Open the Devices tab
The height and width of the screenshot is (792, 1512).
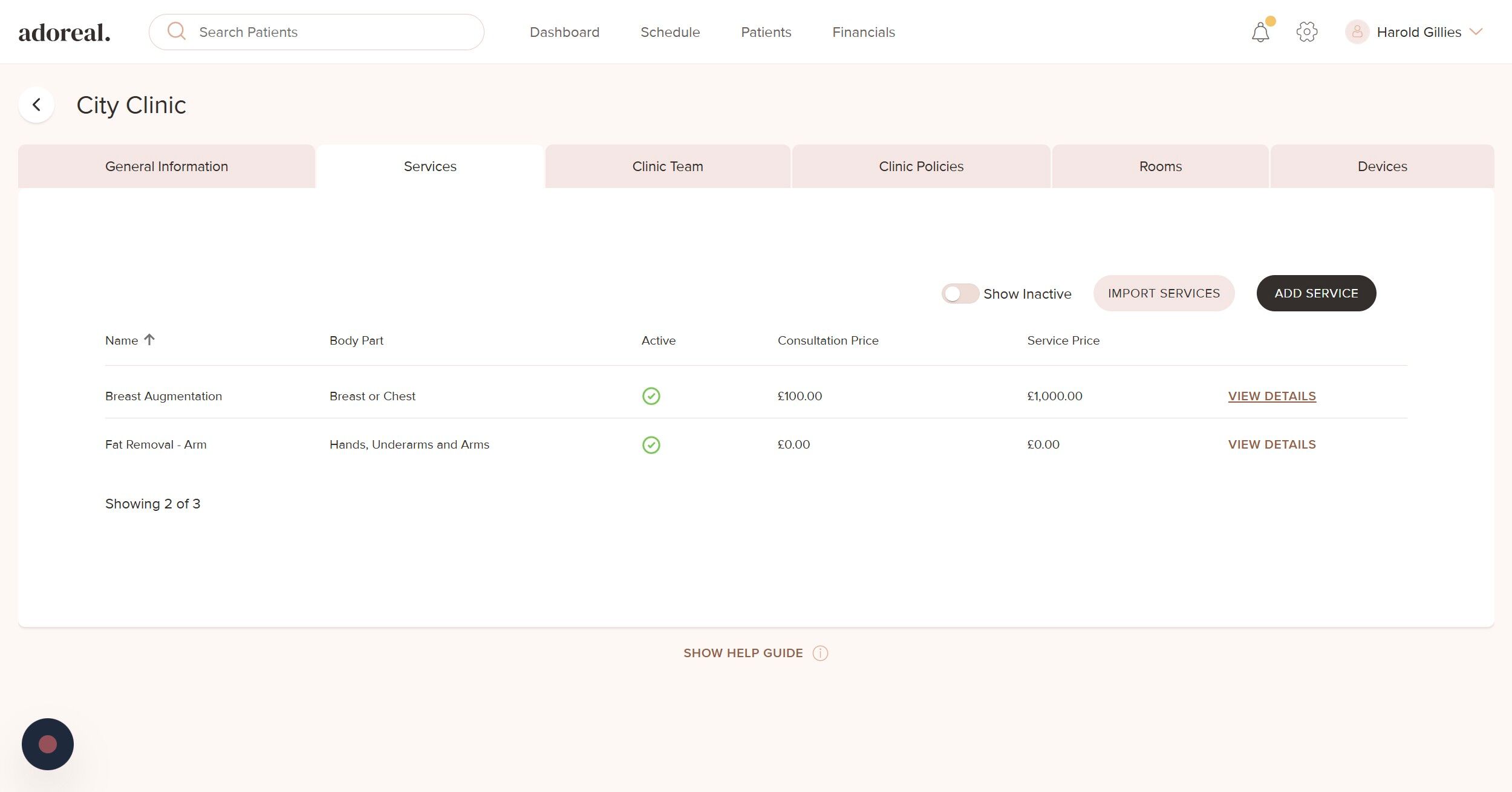click(1382, 166)
